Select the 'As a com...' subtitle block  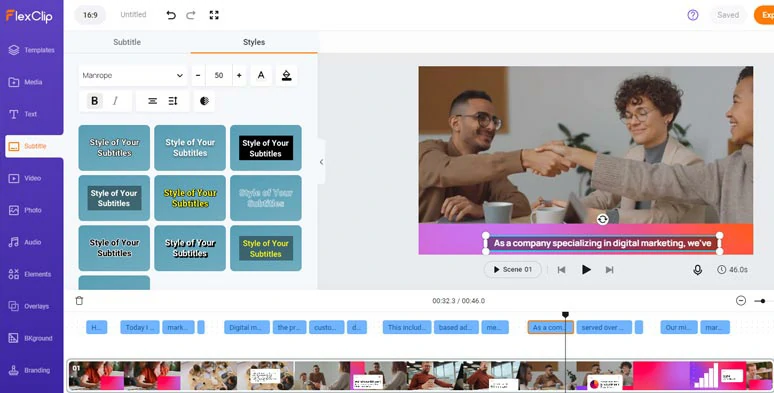(x=550, y=327)
